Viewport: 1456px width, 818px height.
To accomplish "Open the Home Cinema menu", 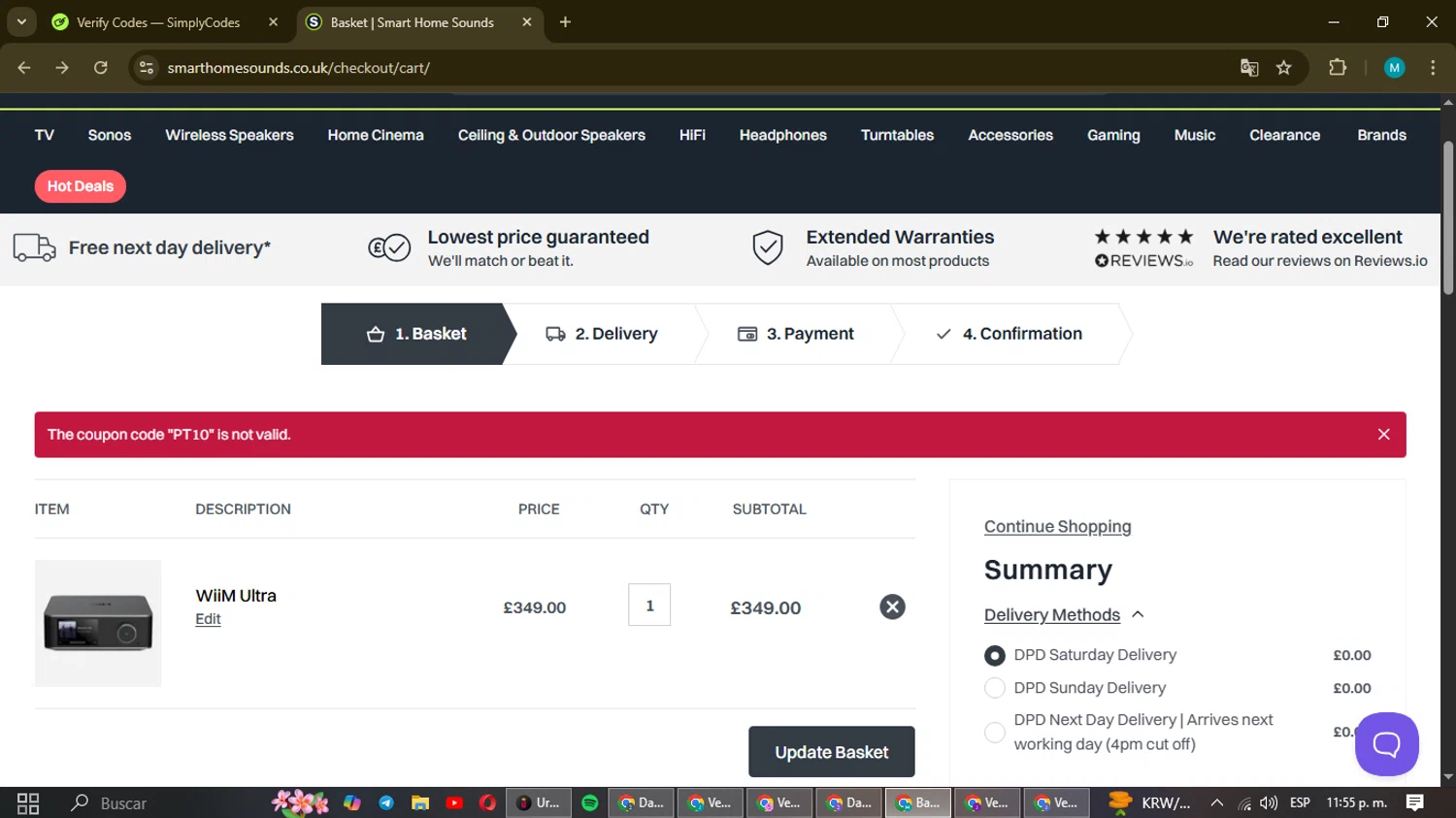I will pos(376,135).
